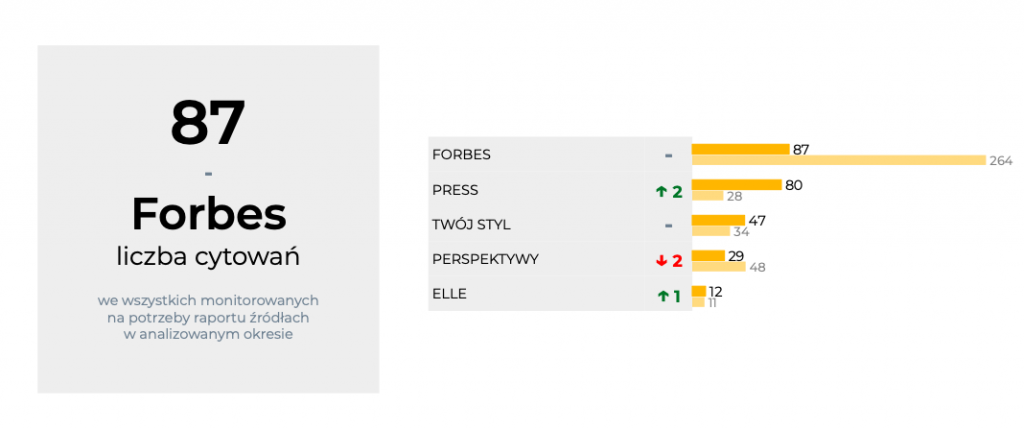This screenshot has height=429, width=1024.
Task: Click the dash indicator in FORBES row
Action: tap(668, 155)
